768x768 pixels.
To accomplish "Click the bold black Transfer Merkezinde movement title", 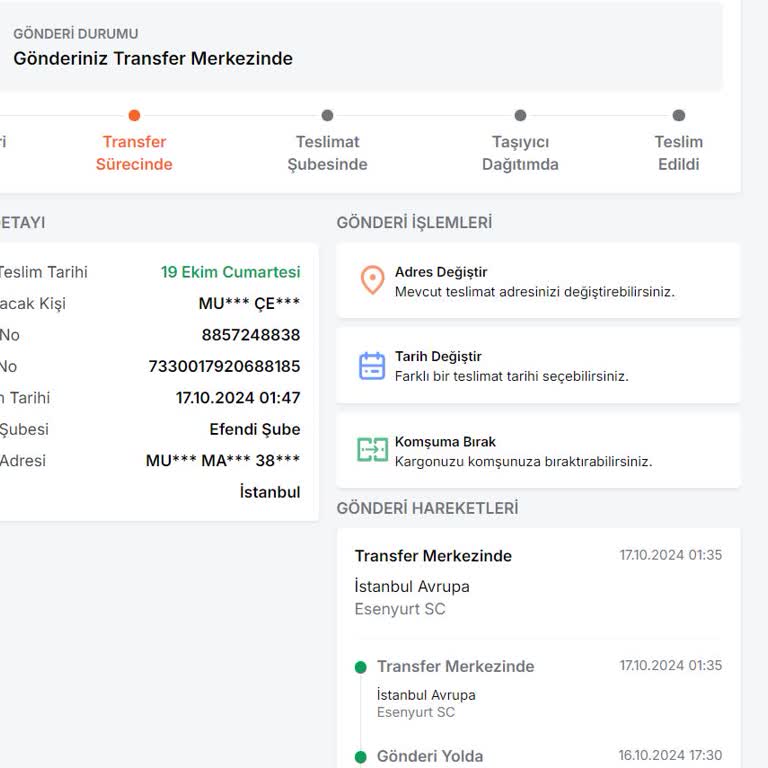I will 433,556.
